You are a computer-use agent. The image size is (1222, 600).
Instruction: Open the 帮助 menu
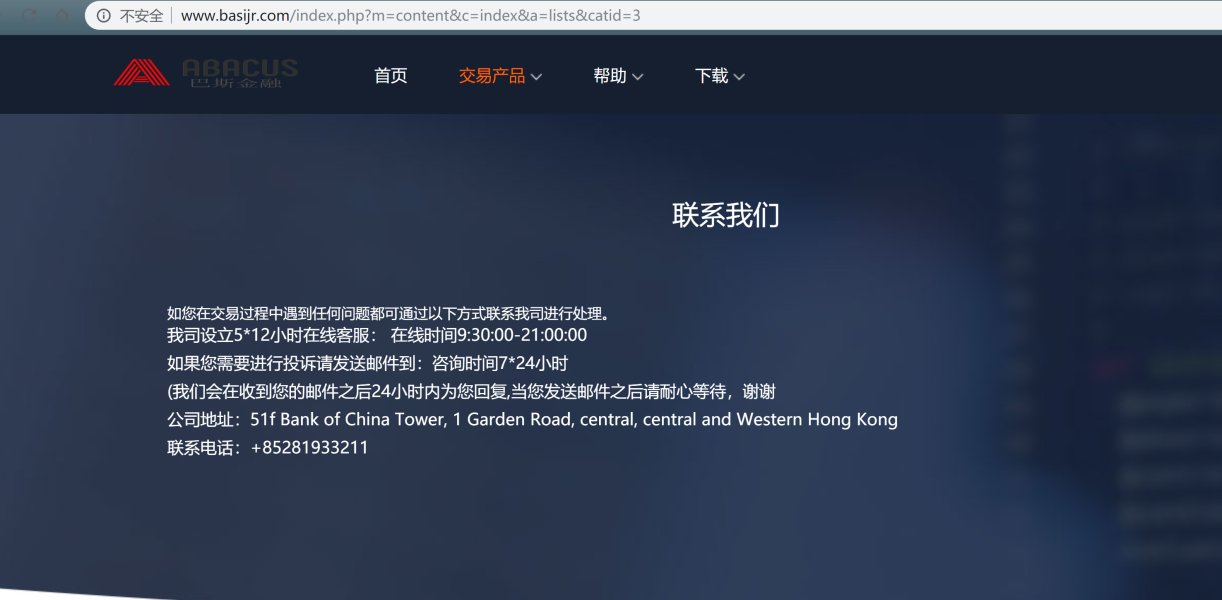[x=610, y=76]
